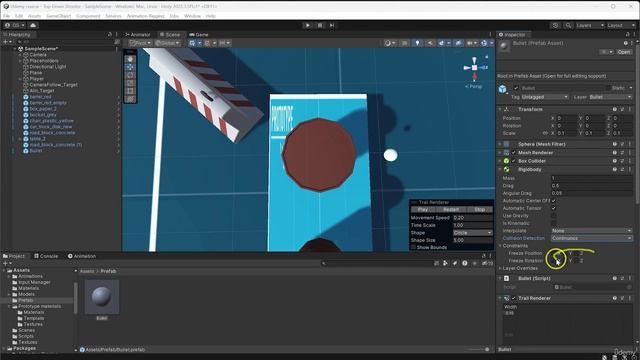Advance one frame with Step button
The image size is (640, 360).
click(x=332, y=25)
